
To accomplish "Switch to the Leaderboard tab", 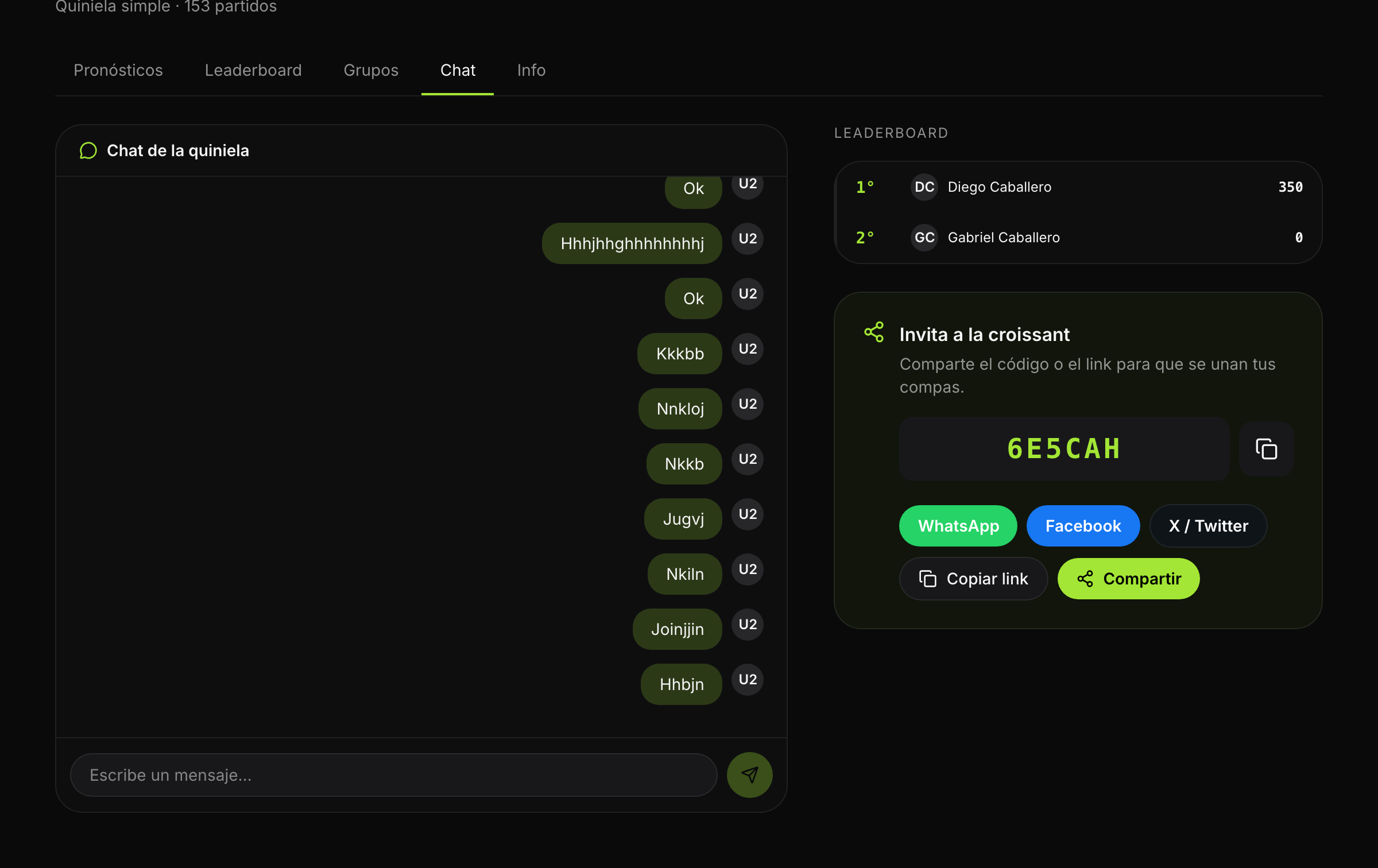I will pos(253,70).
